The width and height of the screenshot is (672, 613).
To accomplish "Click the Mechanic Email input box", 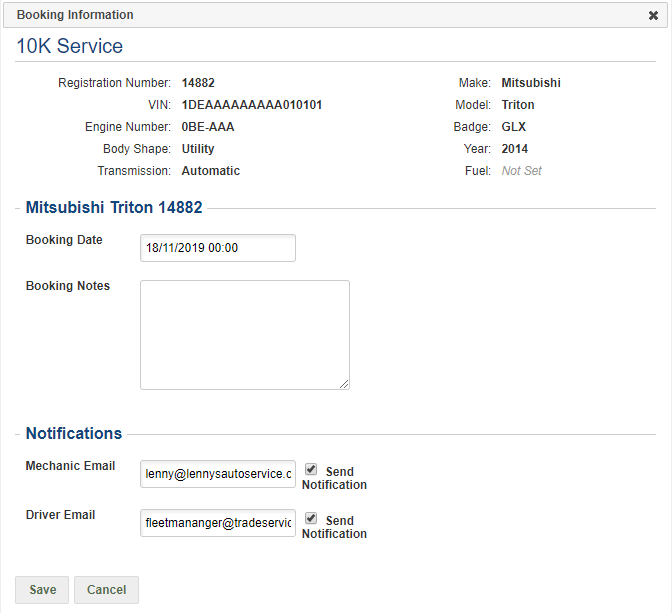I will [x=218, y=474].
